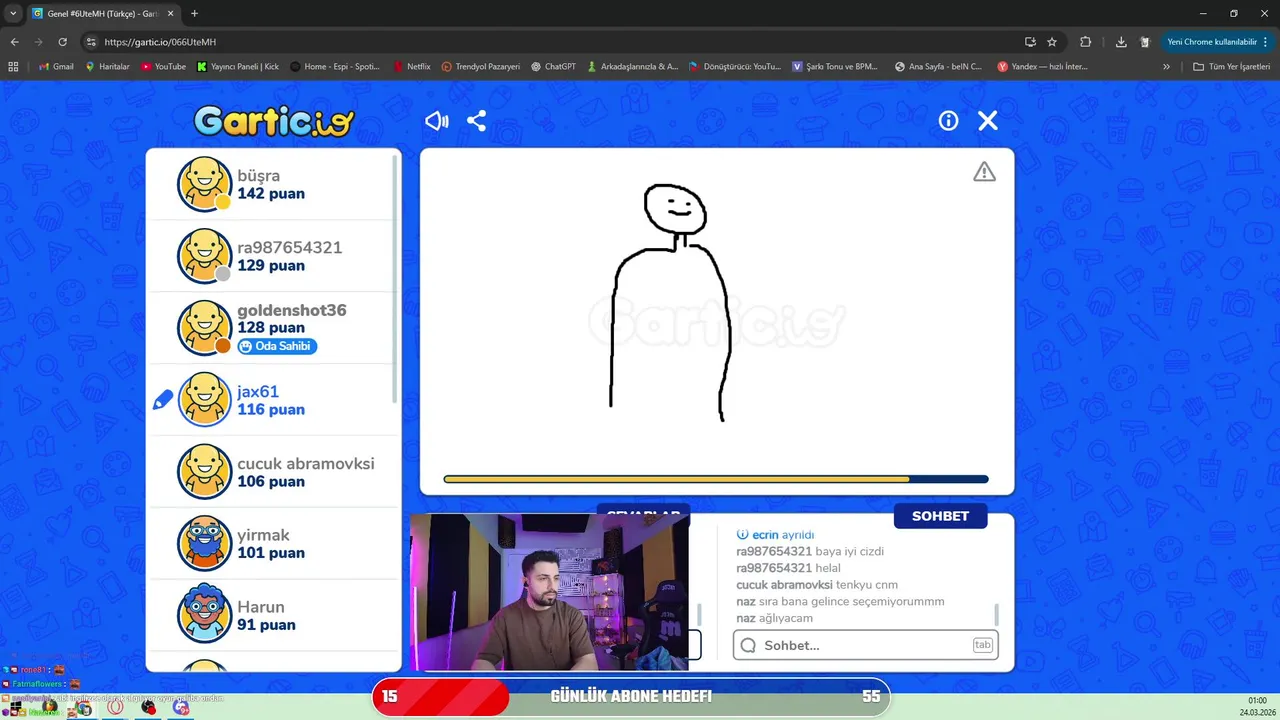Open the Yandex bookmark
The image size is (1280, 720).
(1042, 66)
